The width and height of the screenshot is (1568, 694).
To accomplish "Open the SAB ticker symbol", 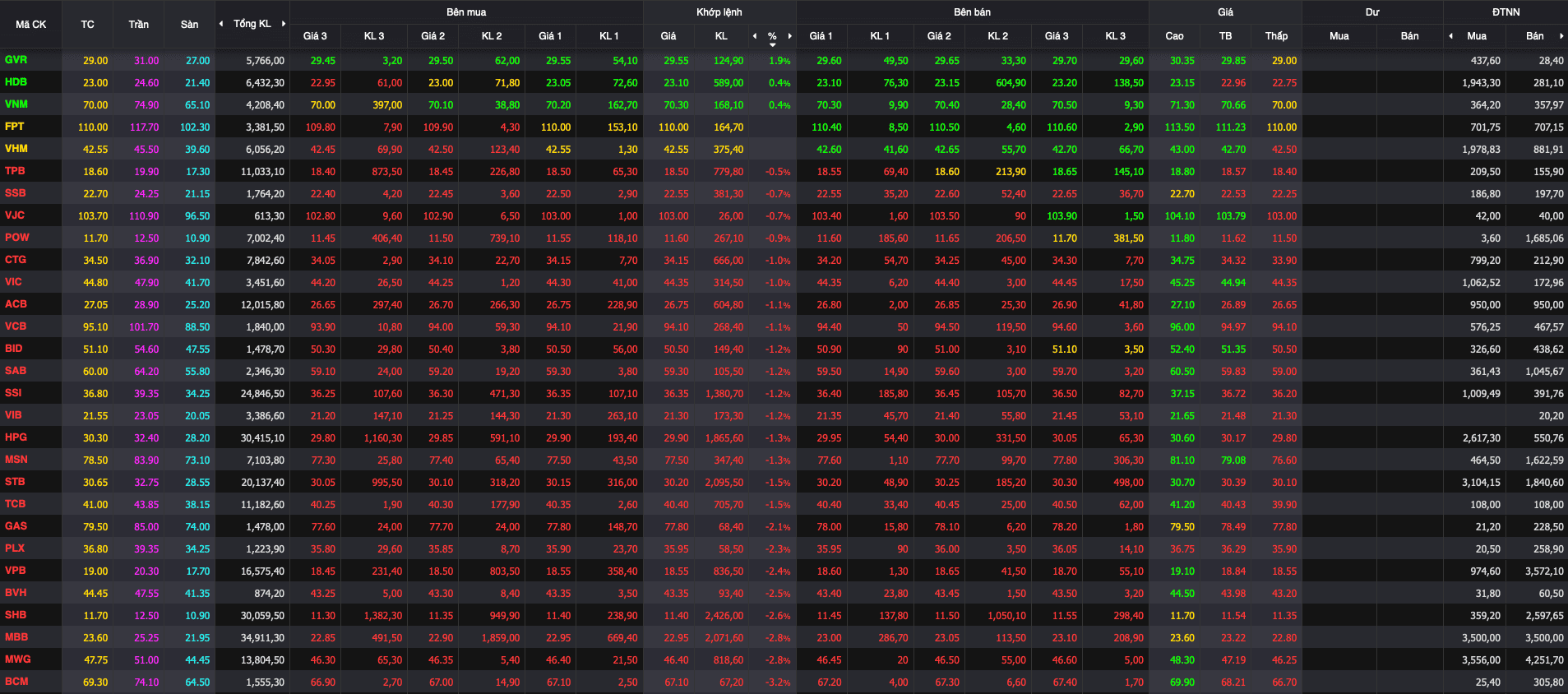I will (16, 371).
